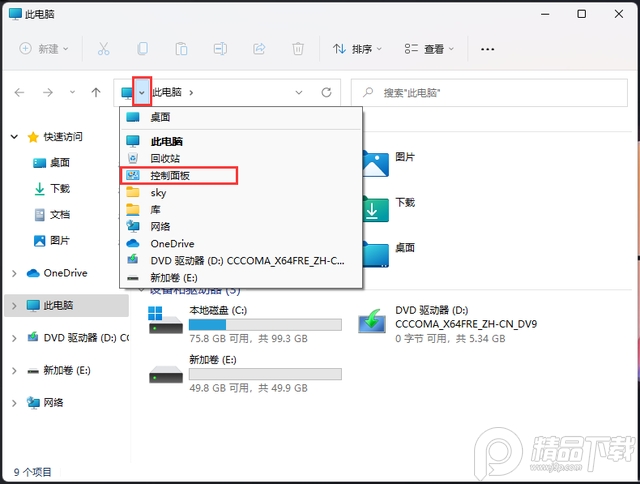Select the 图片 folder in main pane

click(x=388, y=162)
